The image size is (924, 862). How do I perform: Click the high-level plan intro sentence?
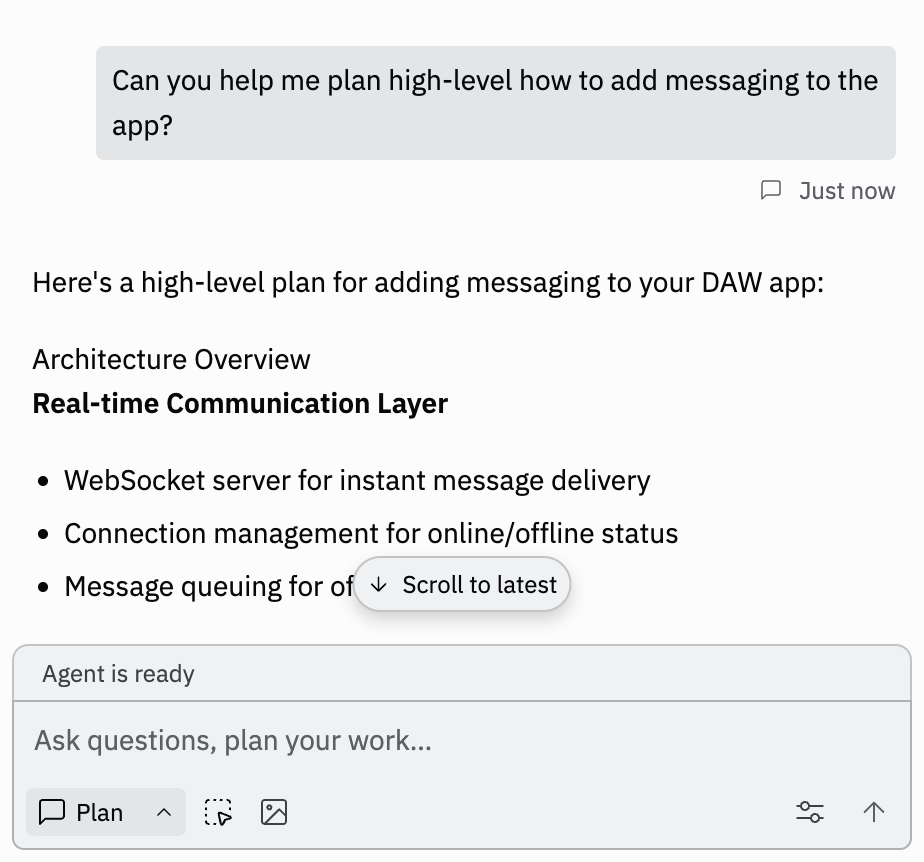pyautogui.click(x=428, y=282)
